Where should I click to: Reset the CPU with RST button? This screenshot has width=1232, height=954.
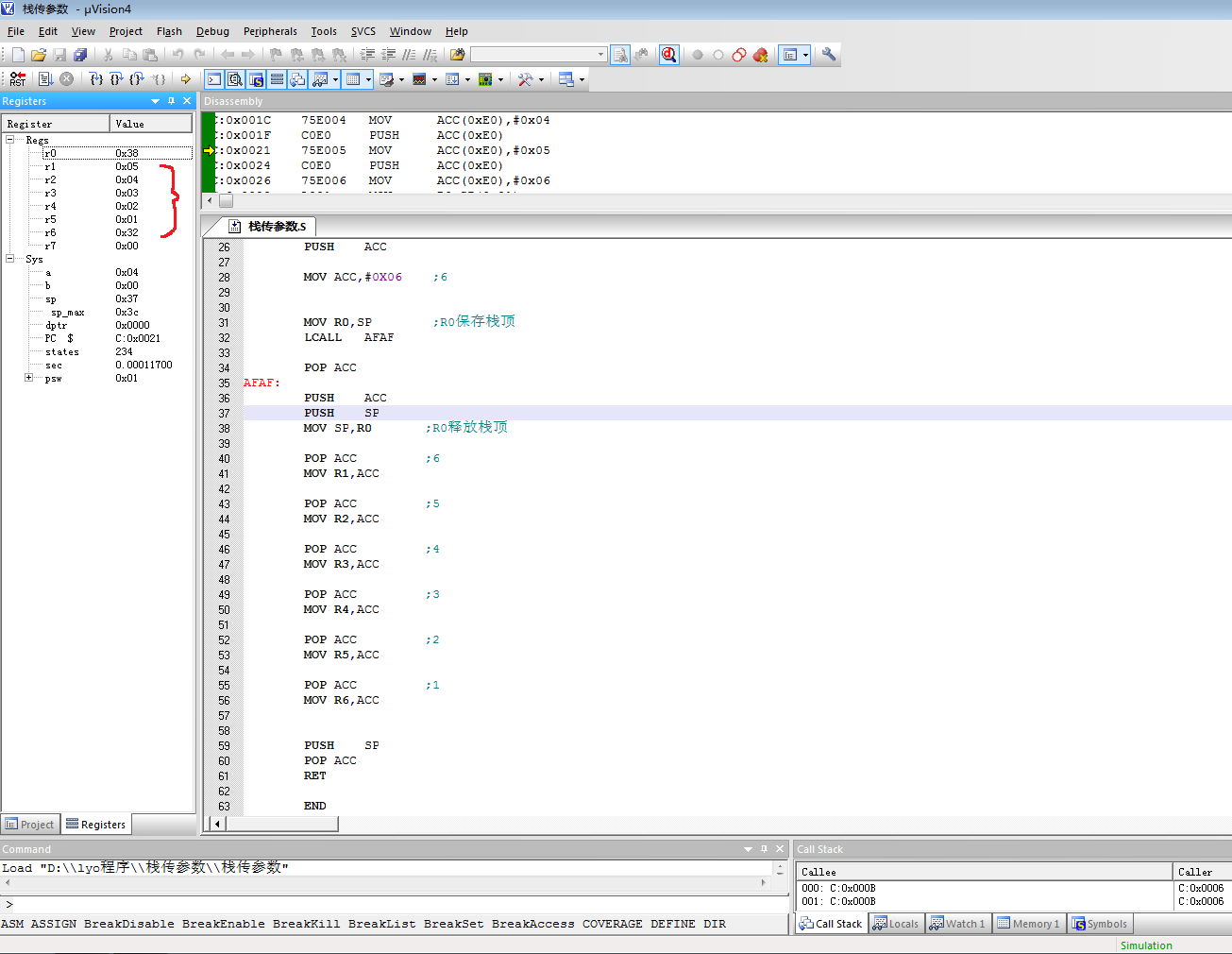coord(18,79)
